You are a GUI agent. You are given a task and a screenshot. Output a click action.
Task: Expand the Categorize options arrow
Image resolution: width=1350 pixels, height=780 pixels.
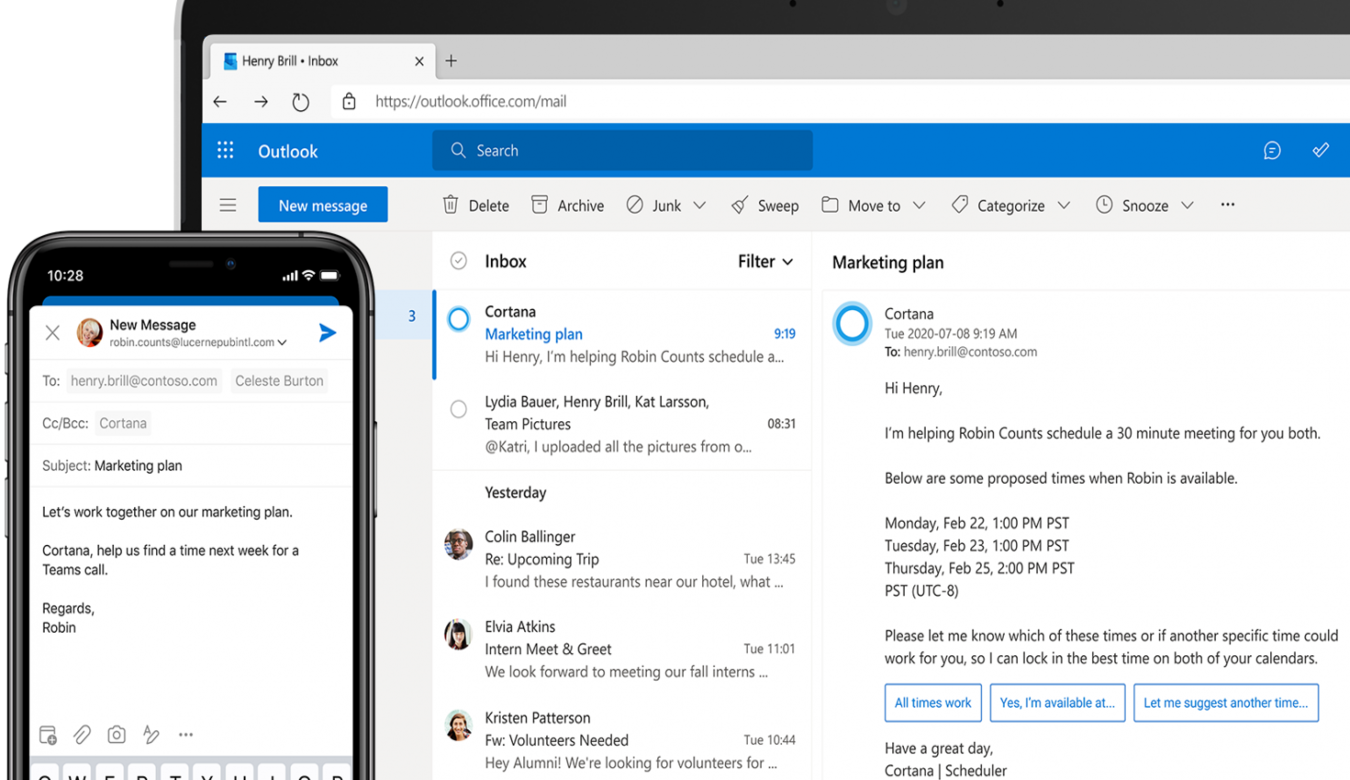pos(1064,205)
